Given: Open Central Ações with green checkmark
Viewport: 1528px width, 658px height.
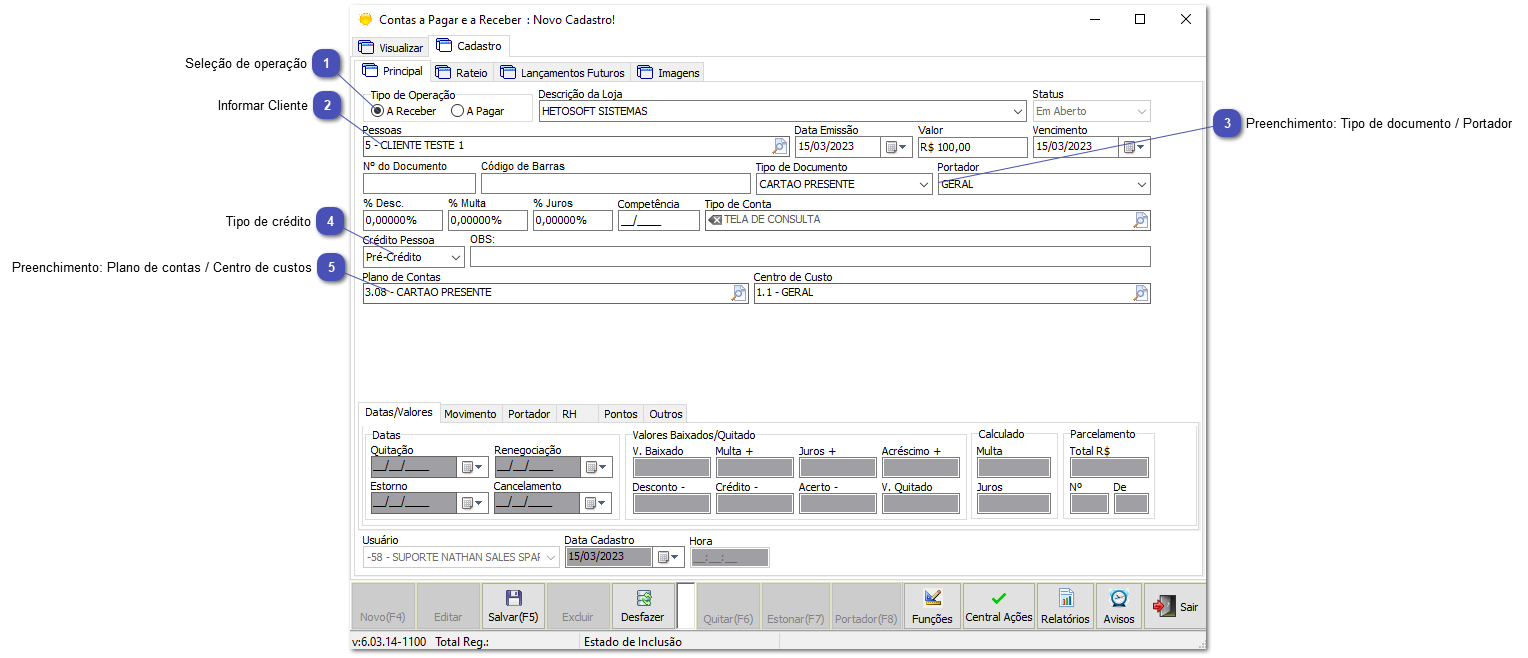Looking at the screenshot, I should 998,608.
